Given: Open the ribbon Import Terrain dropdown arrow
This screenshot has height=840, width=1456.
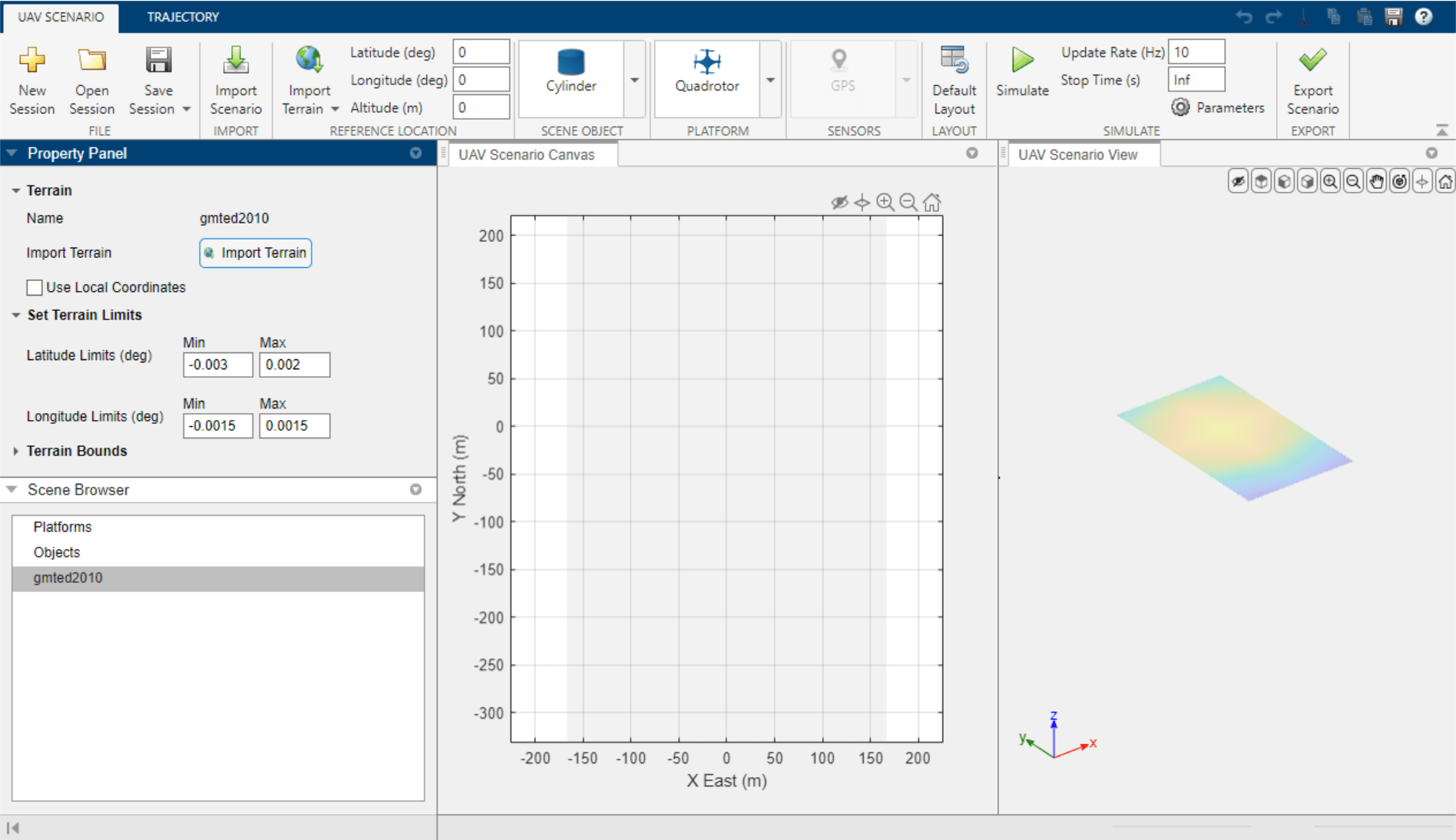Looking at the screenshot, I should pos(335,109).
